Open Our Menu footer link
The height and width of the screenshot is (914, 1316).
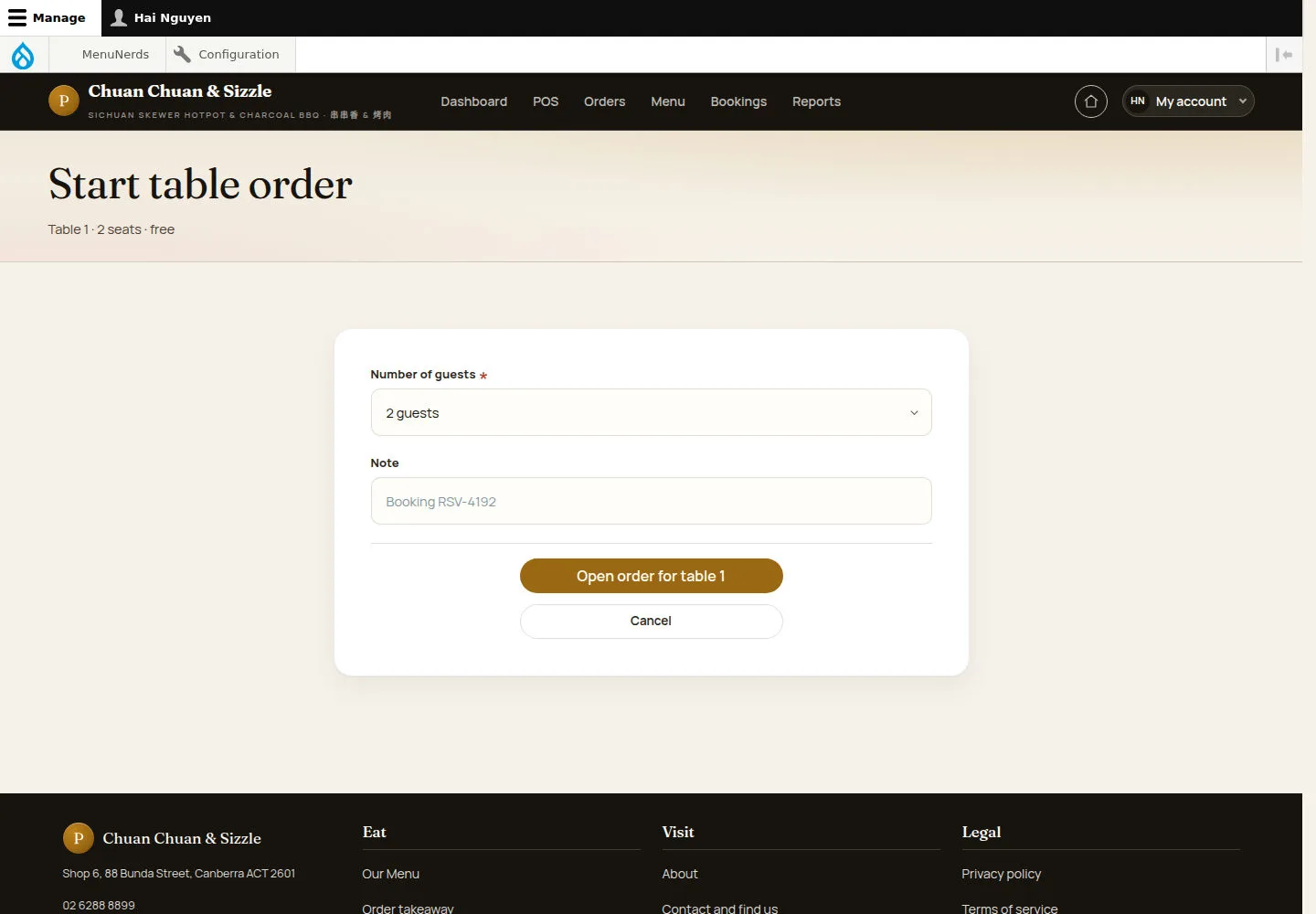390,874
